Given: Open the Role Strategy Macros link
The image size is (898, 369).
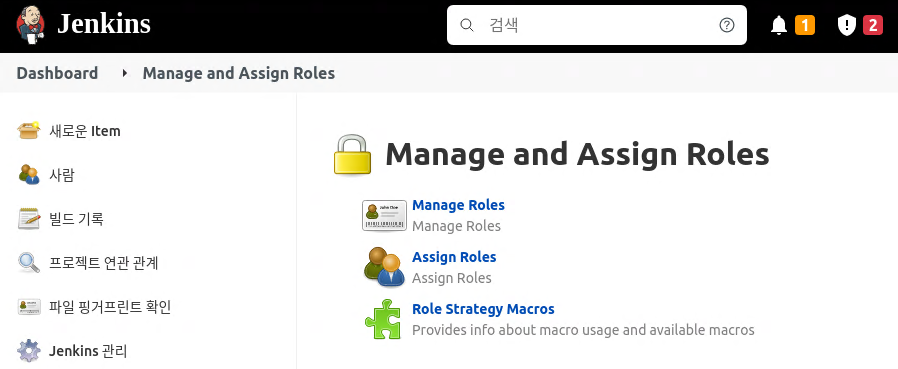Looking at the screenshot, I should (x=483, y=309).
